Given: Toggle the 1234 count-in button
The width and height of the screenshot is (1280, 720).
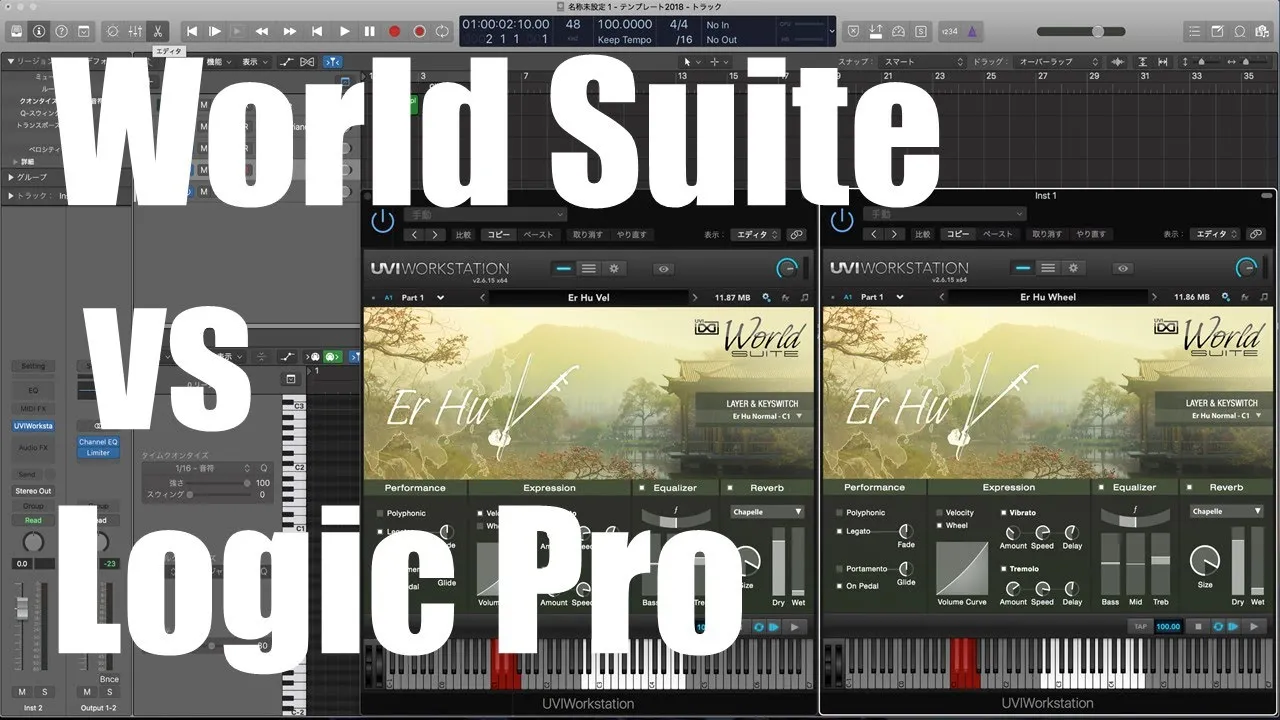Looking at the screenshot, I should [x=949, y=31].
